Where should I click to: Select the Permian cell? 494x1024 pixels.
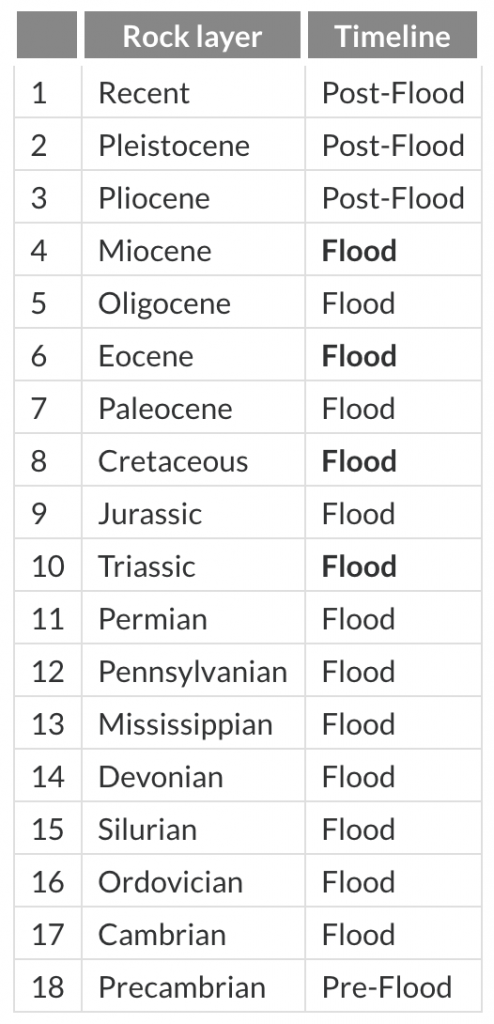[x=193, y=618]
